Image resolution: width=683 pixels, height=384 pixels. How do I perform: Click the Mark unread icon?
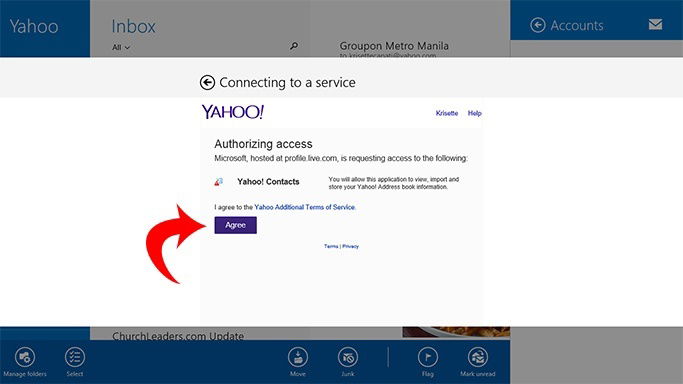pos(478,357)
